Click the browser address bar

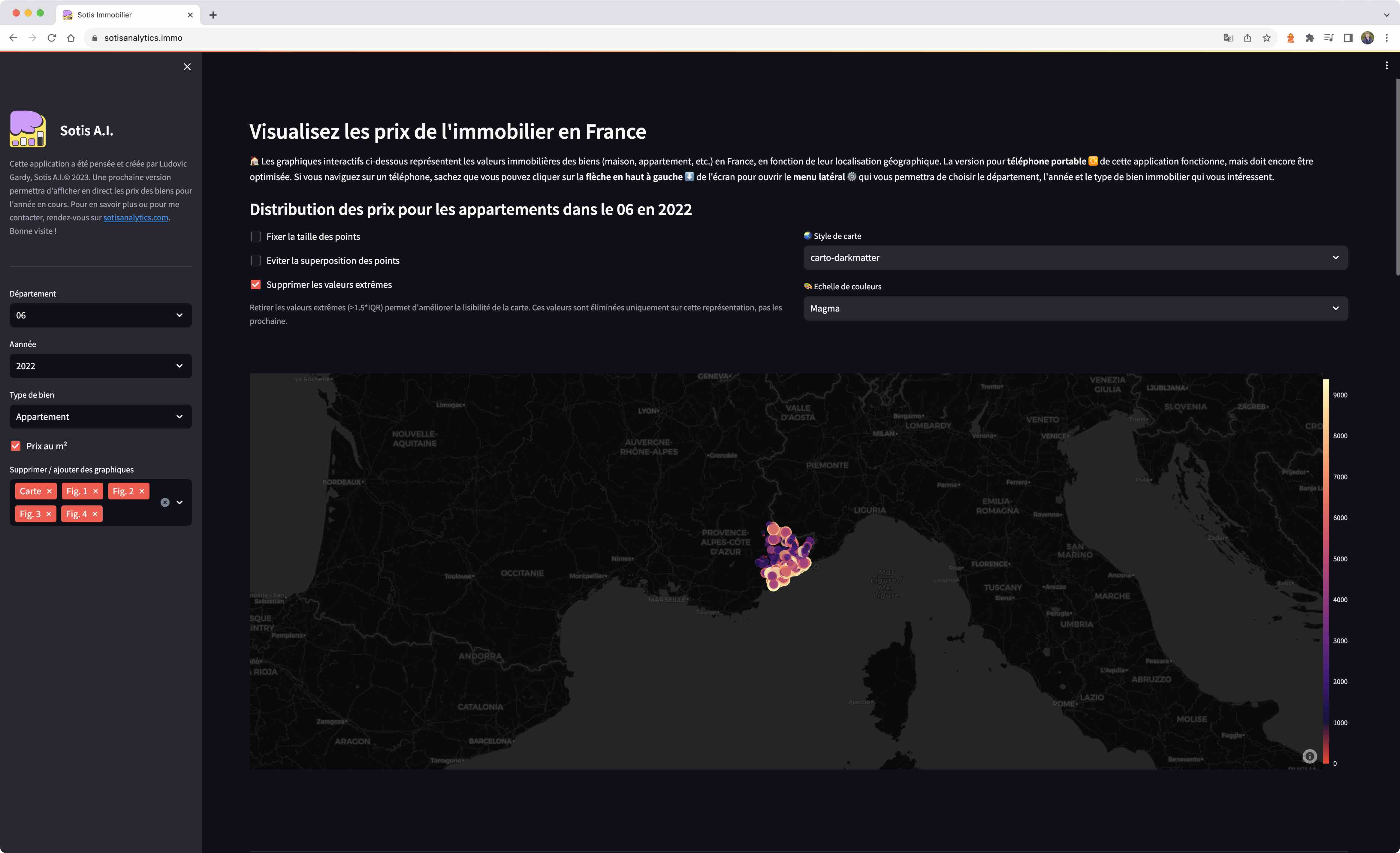pos(143,38)
